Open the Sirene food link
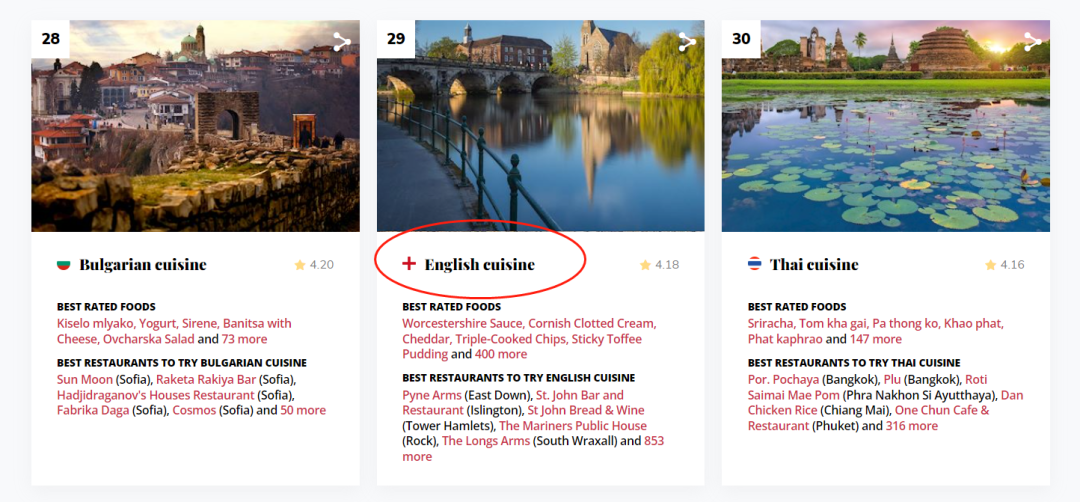The width and height of the screenshot is (1080, 502). [x=200, y=324]
